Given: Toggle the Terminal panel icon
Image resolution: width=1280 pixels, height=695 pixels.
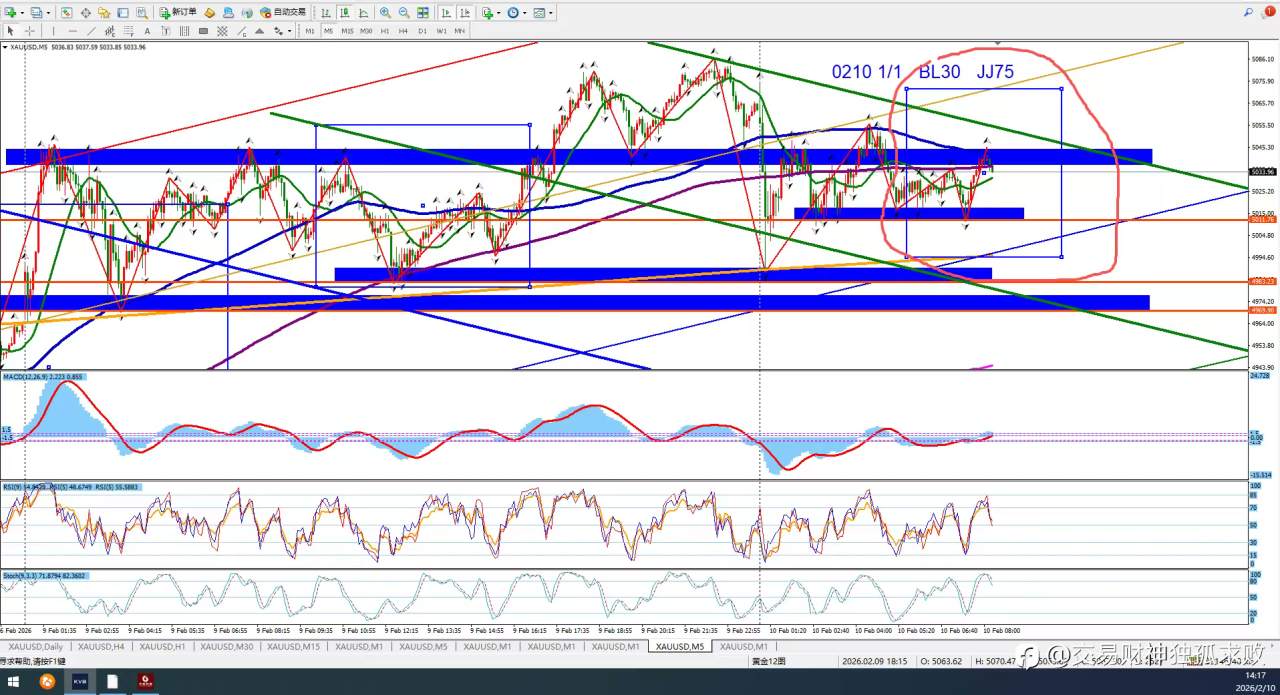Looking at the screenshot, I should pyautogui.click(x=123, y=13).
